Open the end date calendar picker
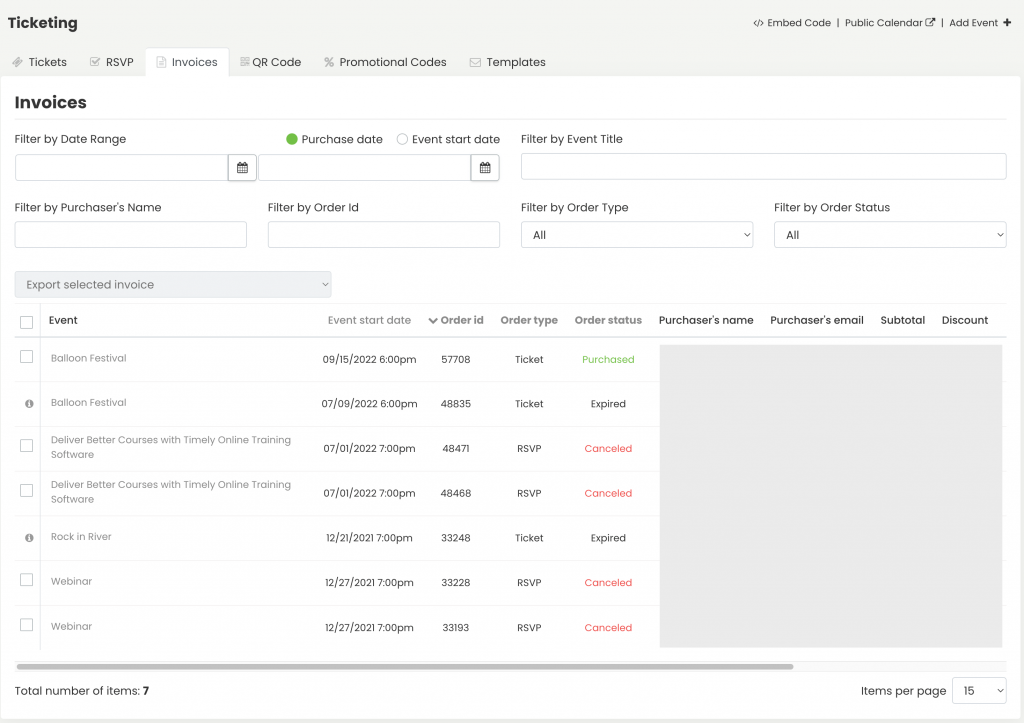The width and height of the screenshot is (1024, 723). click(485, 168)
